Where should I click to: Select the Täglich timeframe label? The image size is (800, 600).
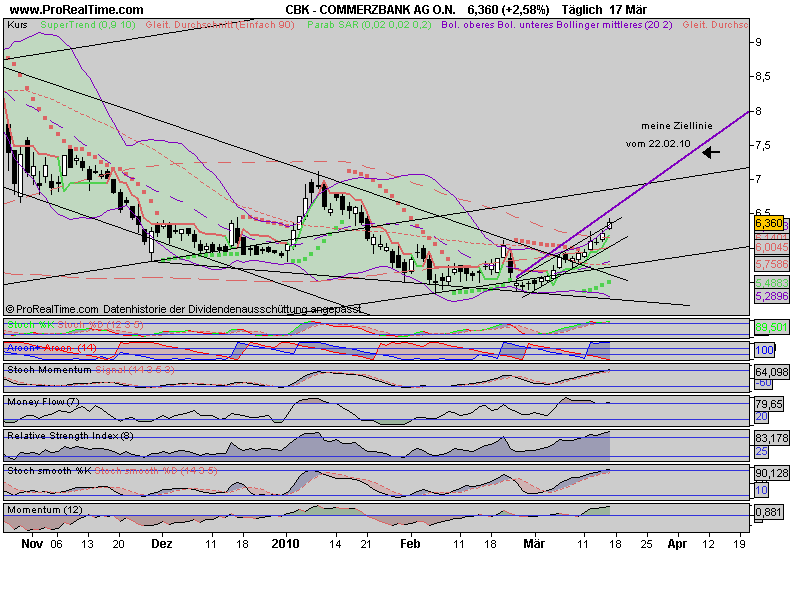tap(582, 10)
